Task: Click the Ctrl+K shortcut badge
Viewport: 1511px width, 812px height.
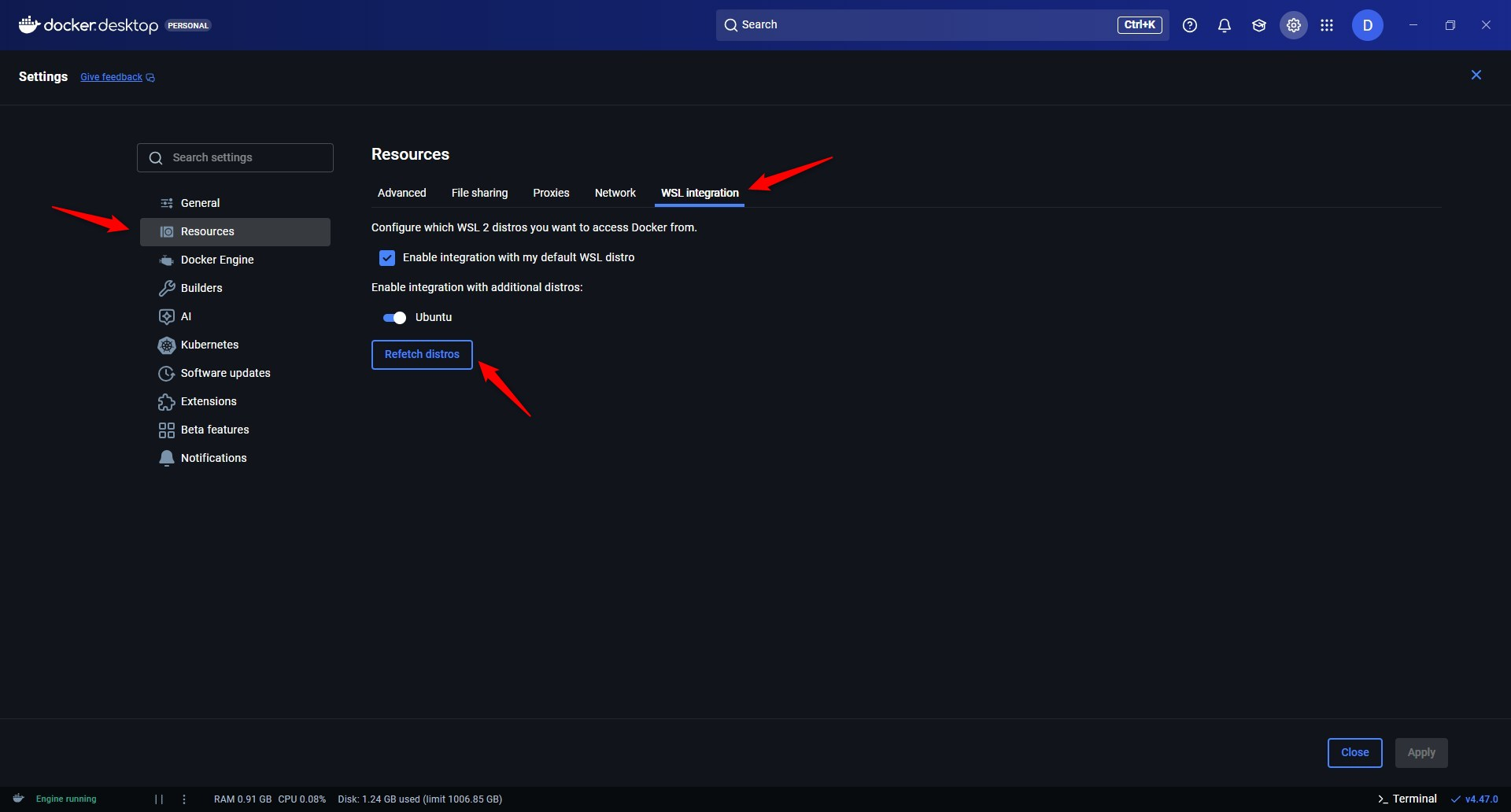Action: [1140, 25]
